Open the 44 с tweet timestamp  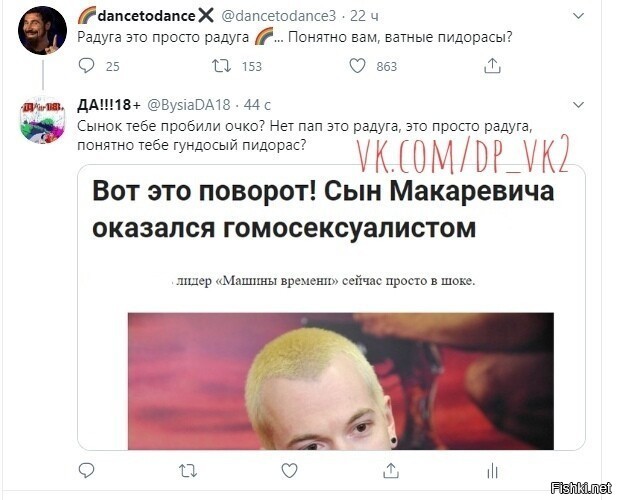coord(257,105)
